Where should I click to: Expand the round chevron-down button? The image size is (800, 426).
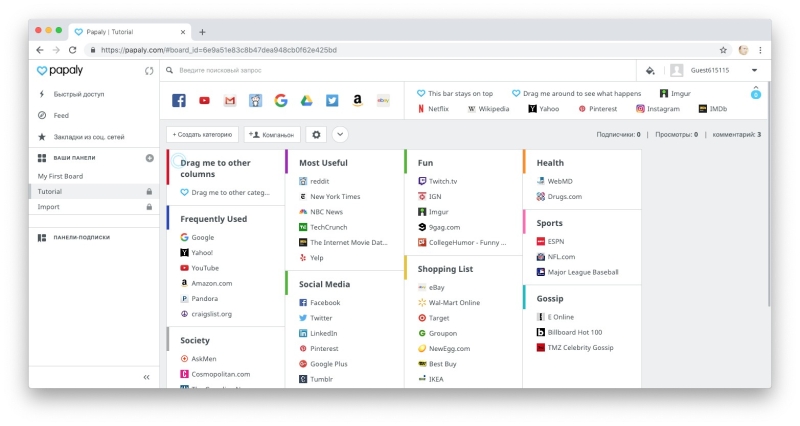340,135
